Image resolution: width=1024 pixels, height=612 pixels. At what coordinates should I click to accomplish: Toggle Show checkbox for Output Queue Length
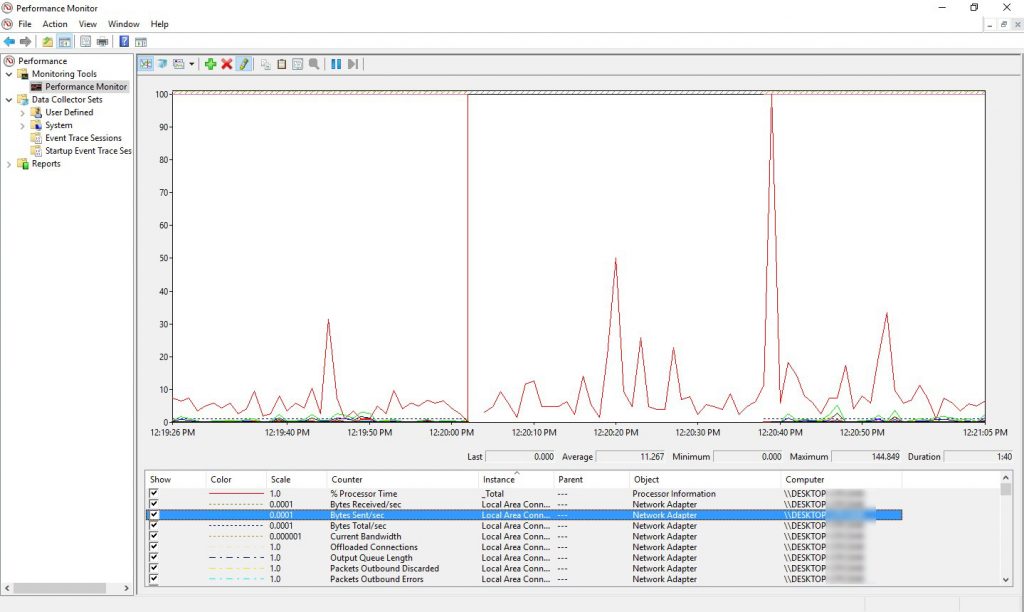pyautogui.click(x=154, y=558)
